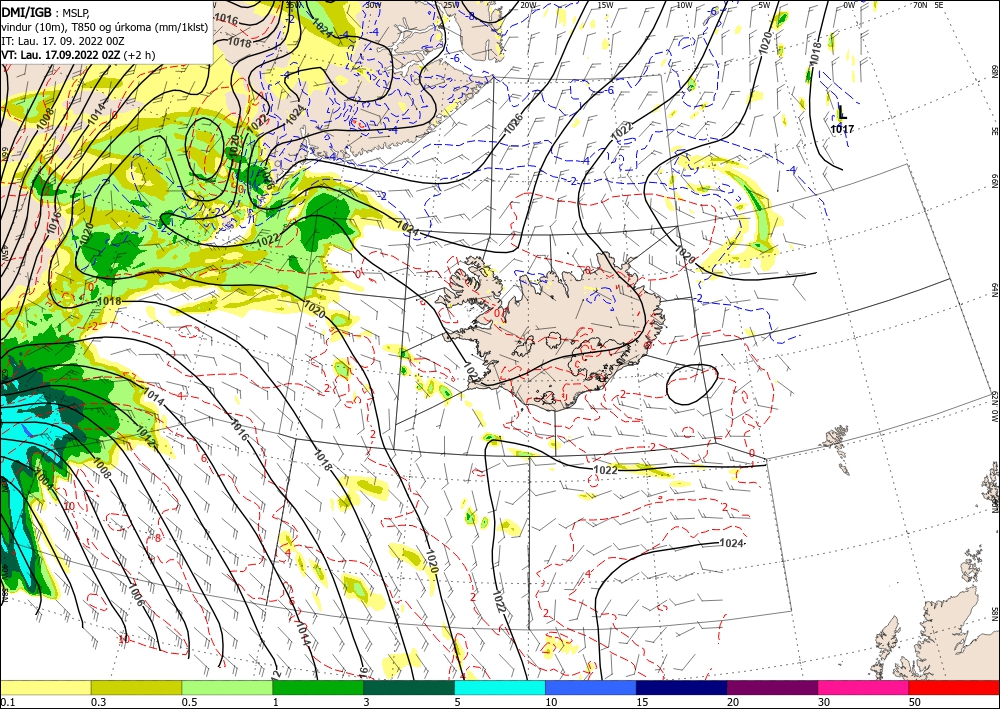
Task: Select the navy 15–20 legend swatch
Action: (682, 687)
